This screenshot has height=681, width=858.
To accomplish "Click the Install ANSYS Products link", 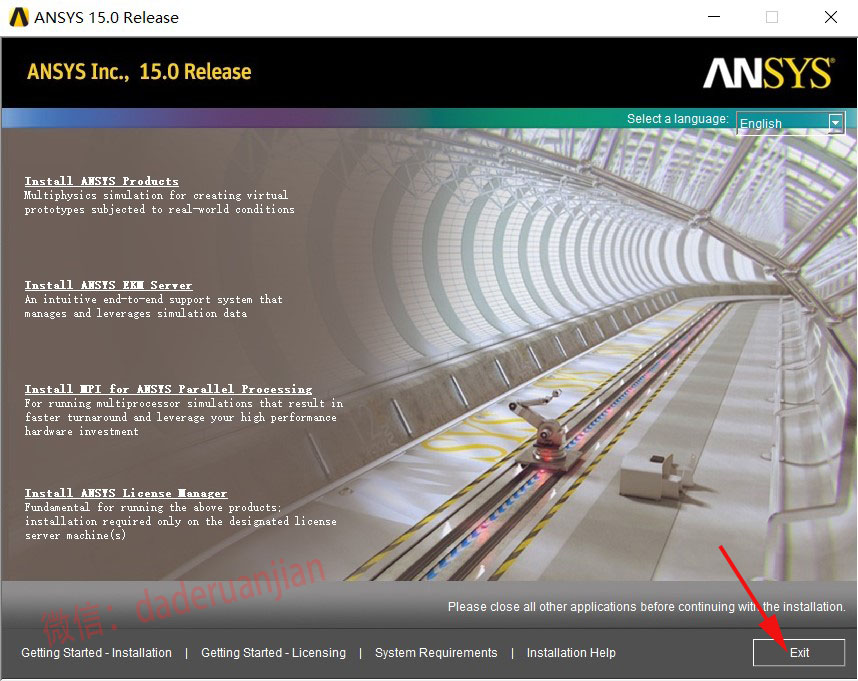I will (101, 181).
